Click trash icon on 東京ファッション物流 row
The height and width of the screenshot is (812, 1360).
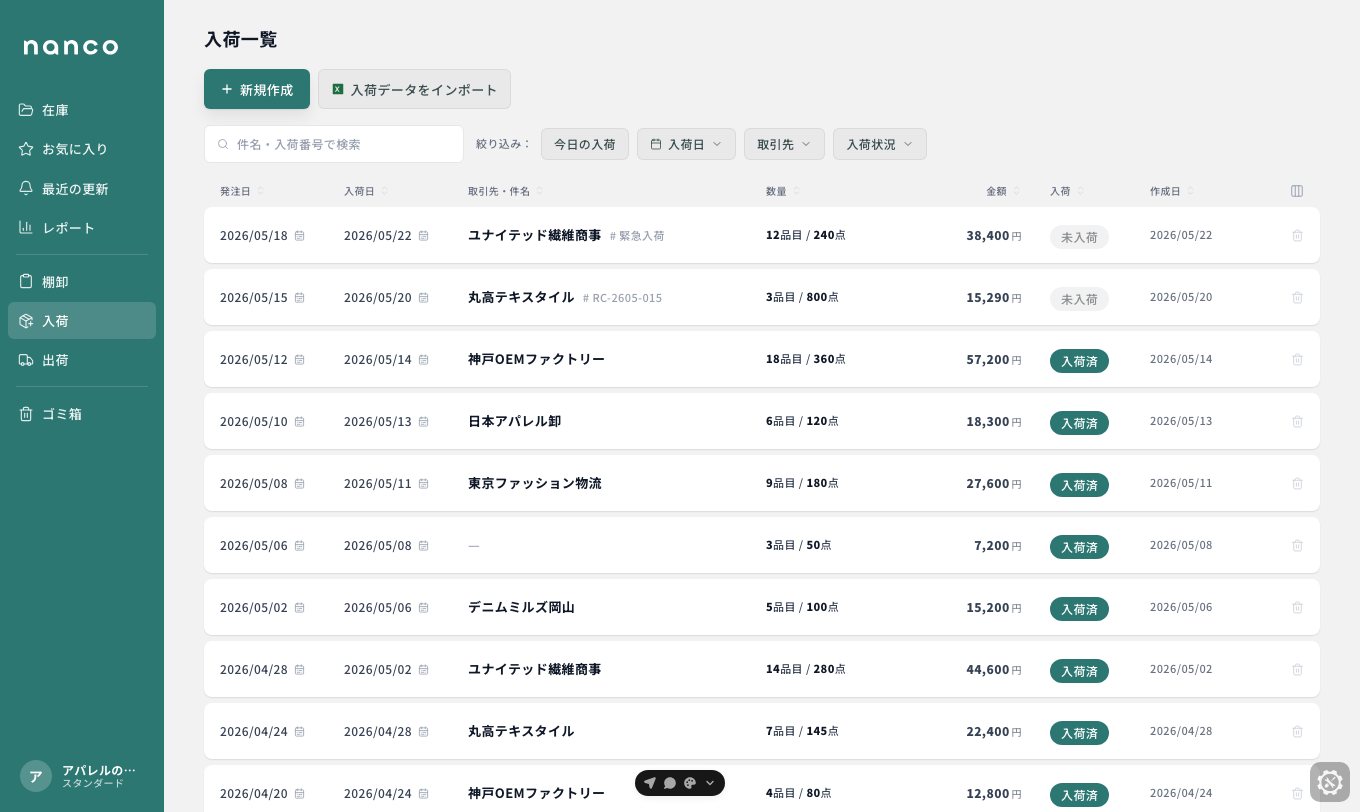click(x=1297, y=483)
